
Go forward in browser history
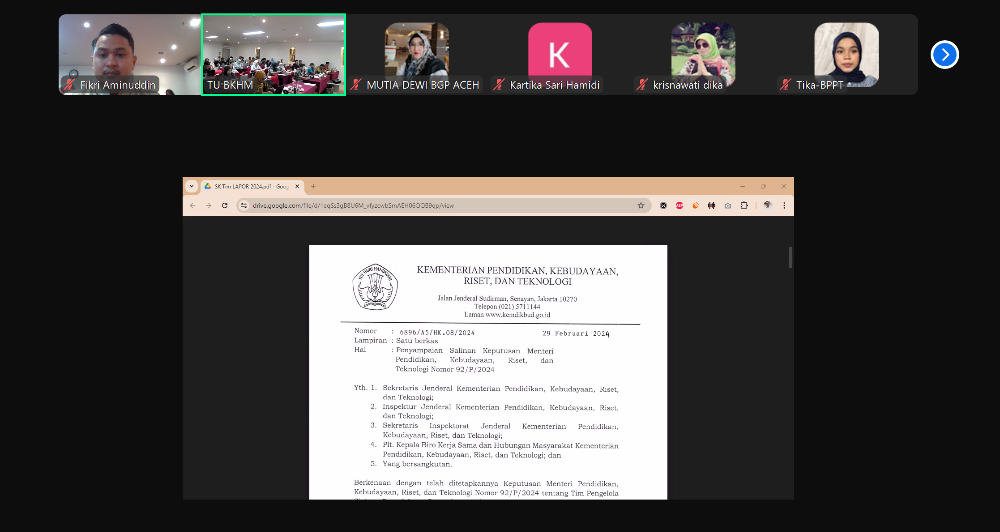pyautogui.click(x=209, y=205)
